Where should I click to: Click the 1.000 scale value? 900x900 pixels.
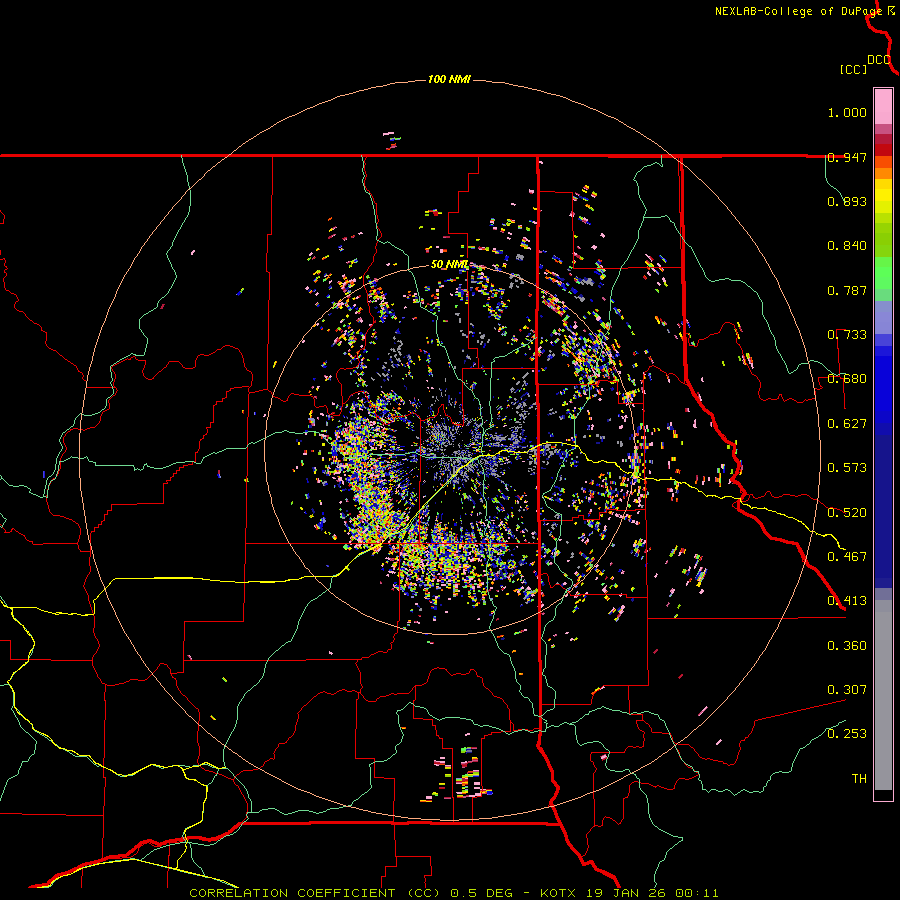[847, 112]
